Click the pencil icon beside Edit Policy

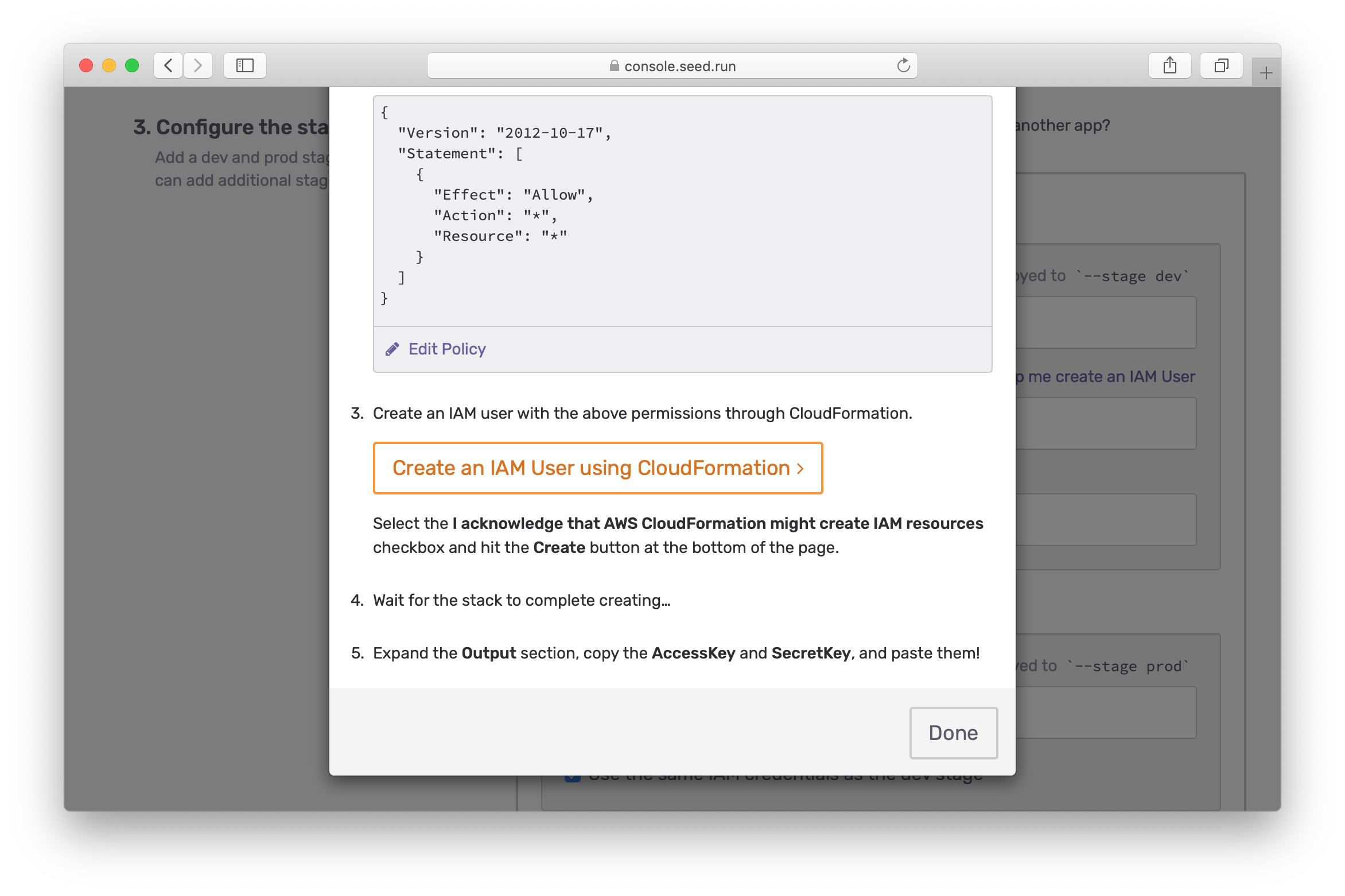point(392,349)
